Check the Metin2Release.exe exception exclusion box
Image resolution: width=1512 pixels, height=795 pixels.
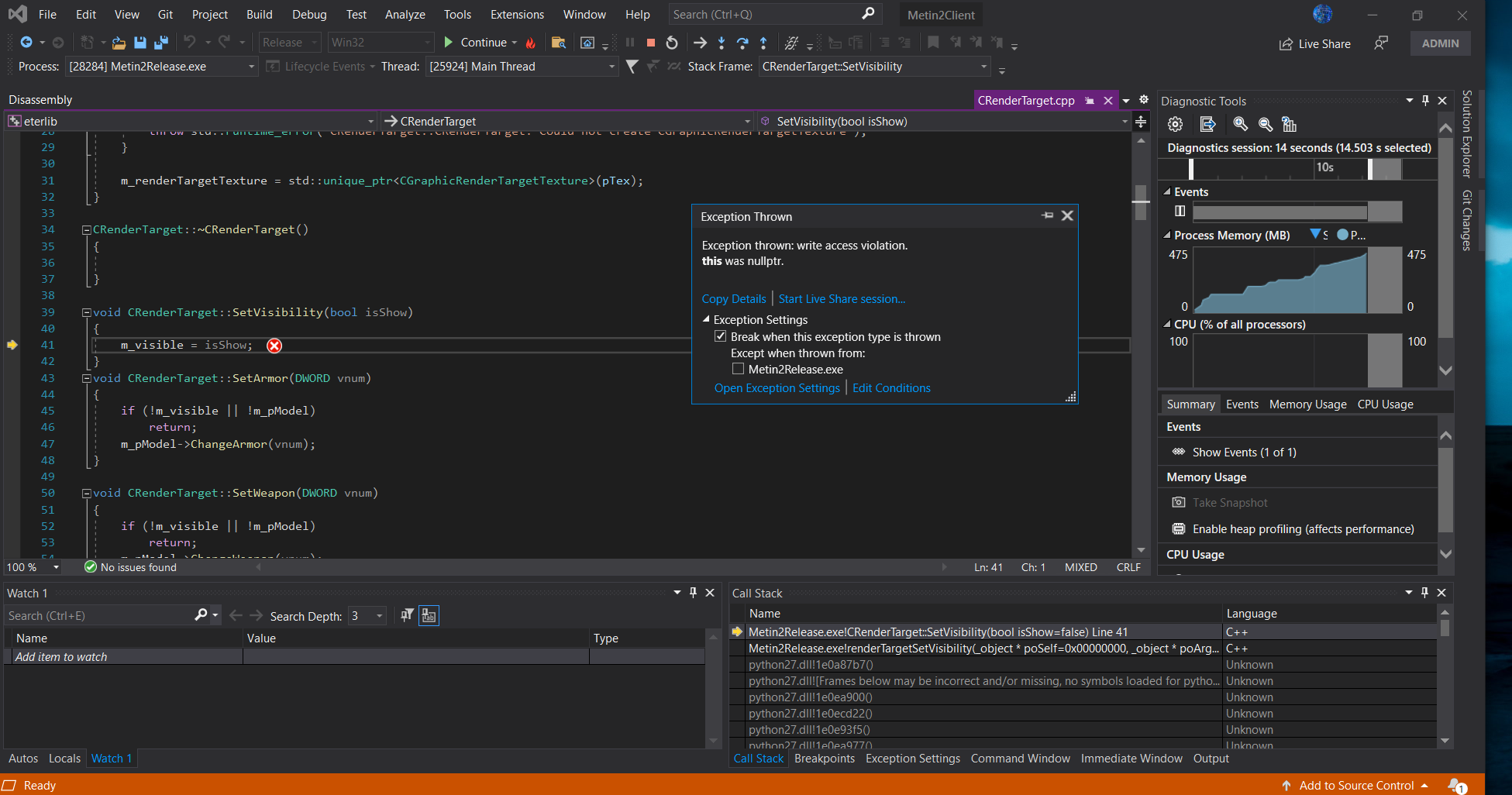coord(738,369)
